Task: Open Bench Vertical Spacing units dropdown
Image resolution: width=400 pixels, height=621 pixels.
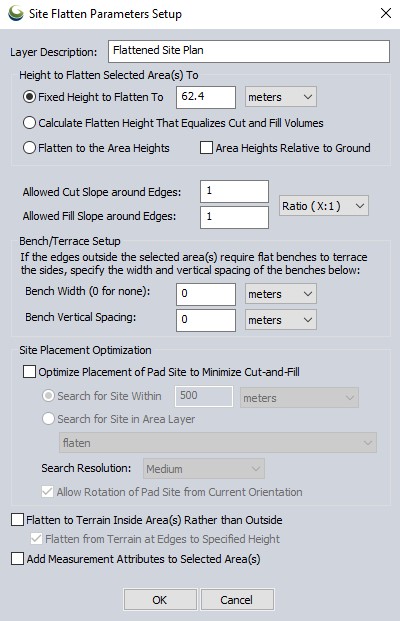Action: [x=280, y=320]
